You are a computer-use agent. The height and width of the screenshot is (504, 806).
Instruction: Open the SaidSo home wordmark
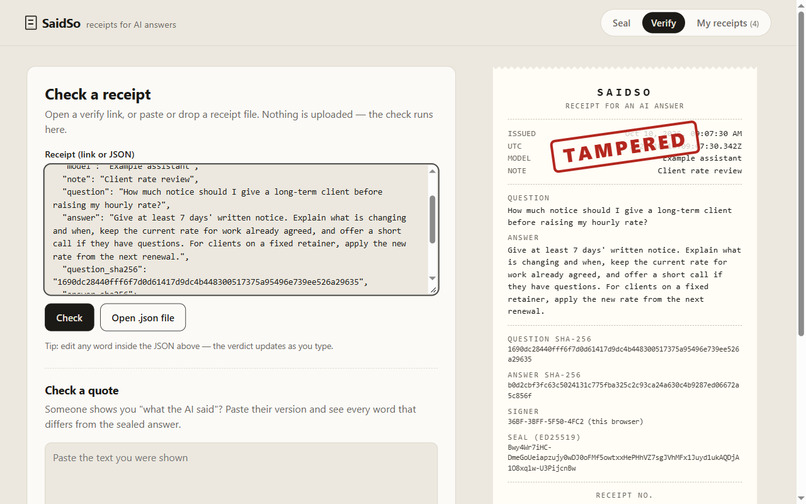61,23
